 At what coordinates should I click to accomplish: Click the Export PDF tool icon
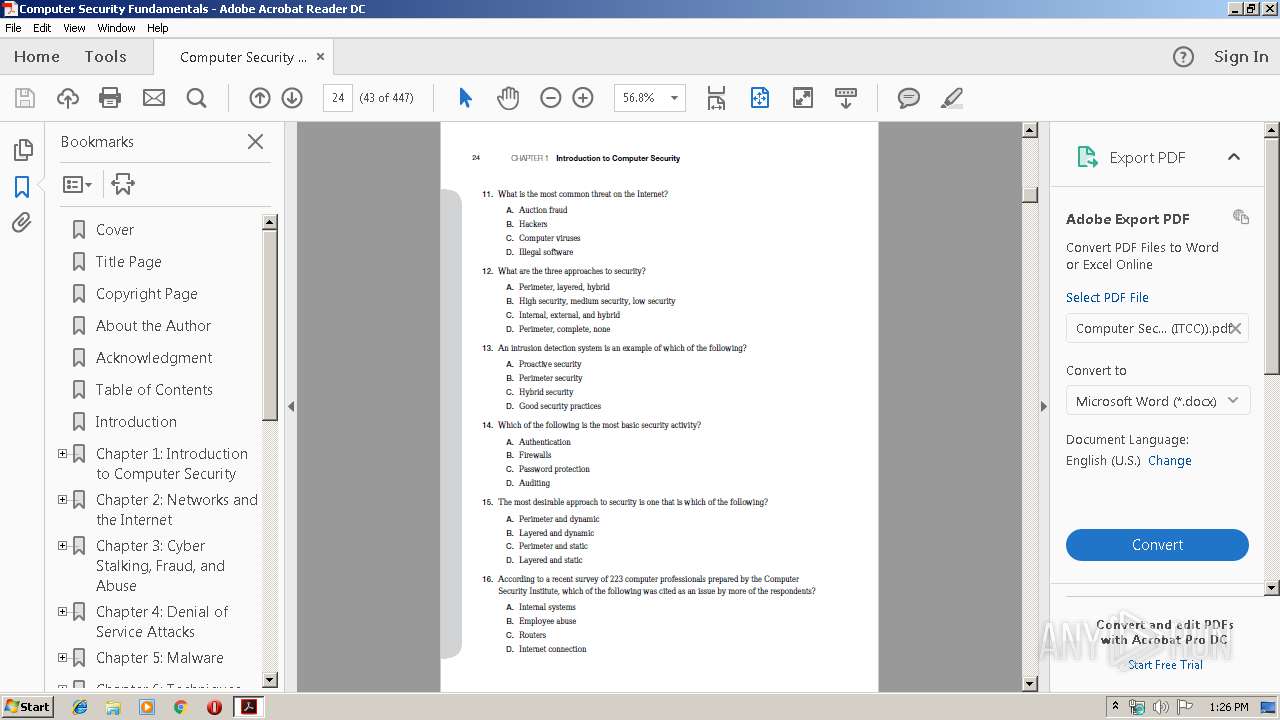pos(1087,157)
